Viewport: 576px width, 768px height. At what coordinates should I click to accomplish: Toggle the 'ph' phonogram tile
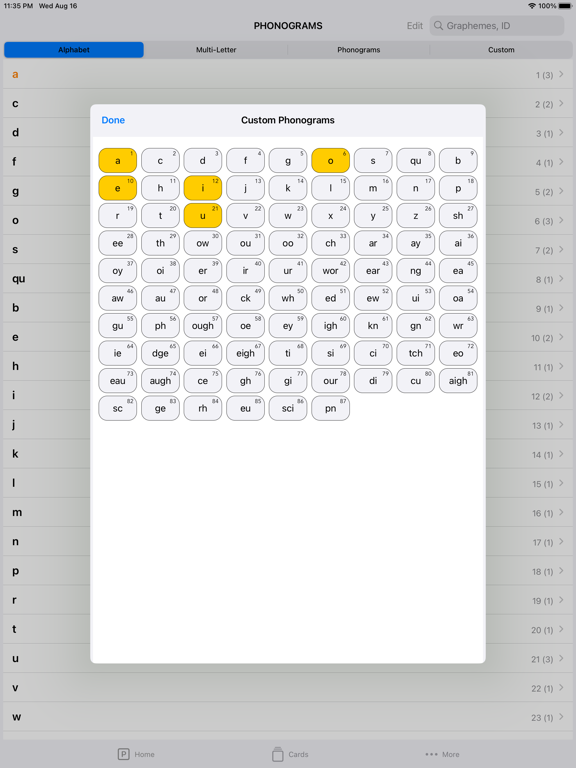coord(160,326)
